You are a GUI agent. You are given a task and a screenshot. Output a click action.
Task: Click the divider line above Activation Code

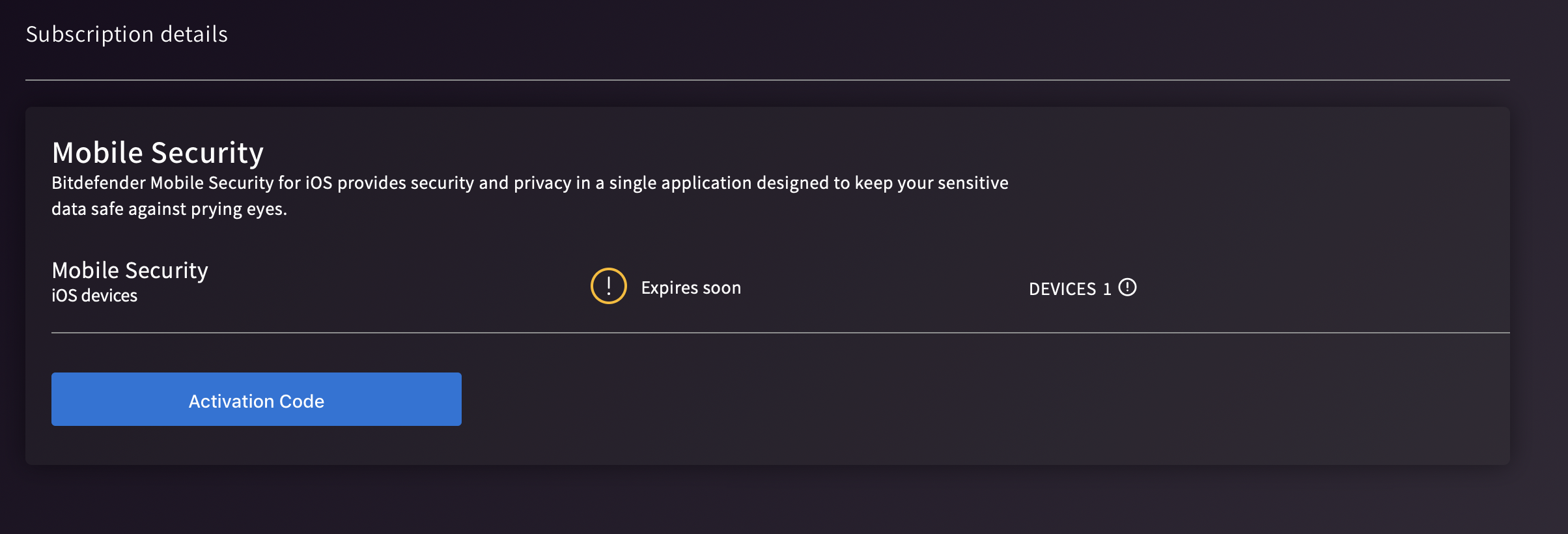[780, 333]
